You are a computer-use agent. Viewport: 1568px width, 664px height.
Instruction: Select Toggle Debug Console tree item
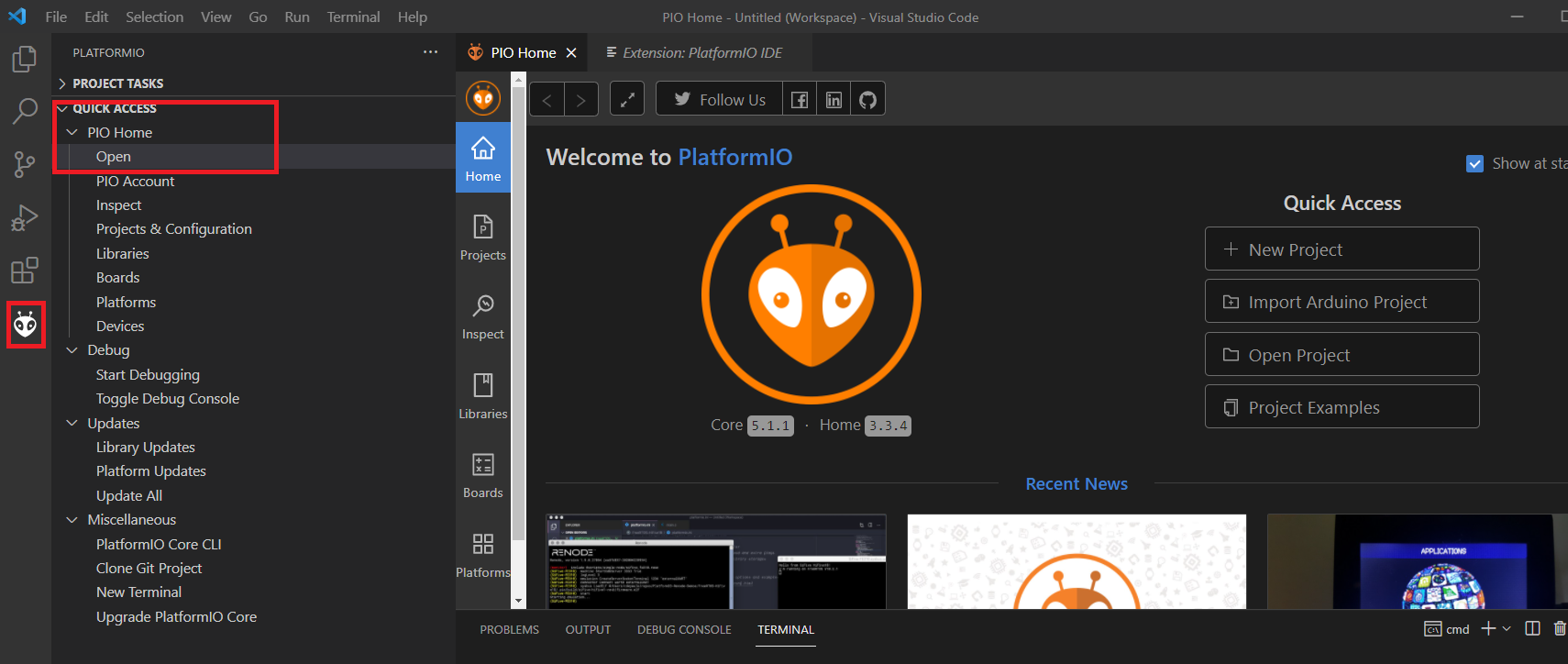(x=167, y=399)
